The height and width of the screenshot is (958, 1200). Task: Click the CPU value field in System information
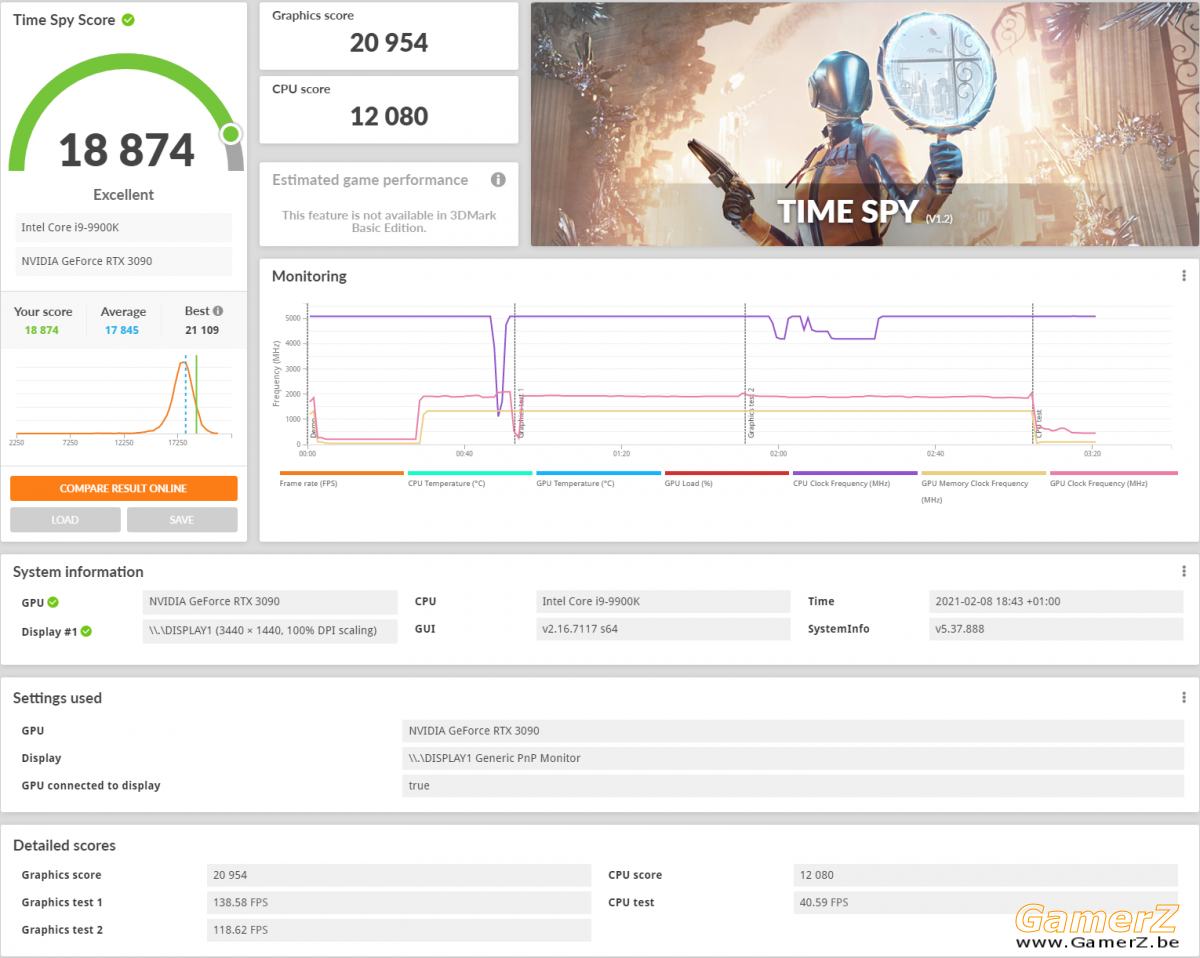point(663,601)
